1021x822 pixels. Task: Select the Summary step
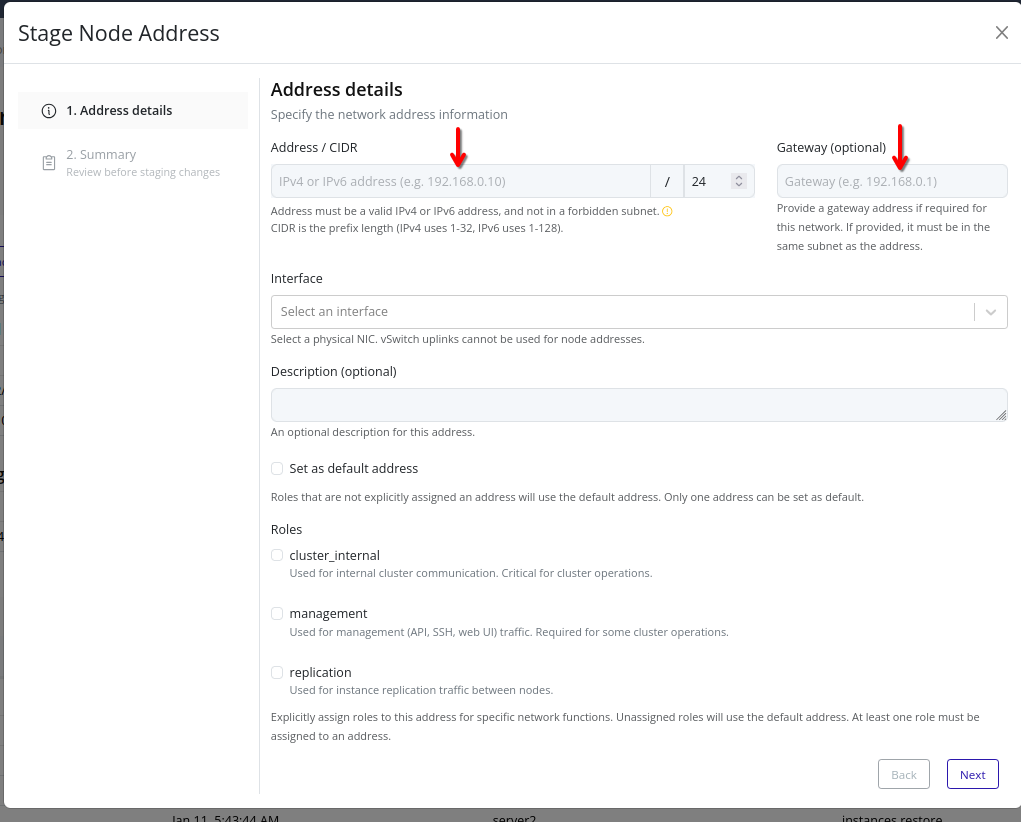(132, 162)
